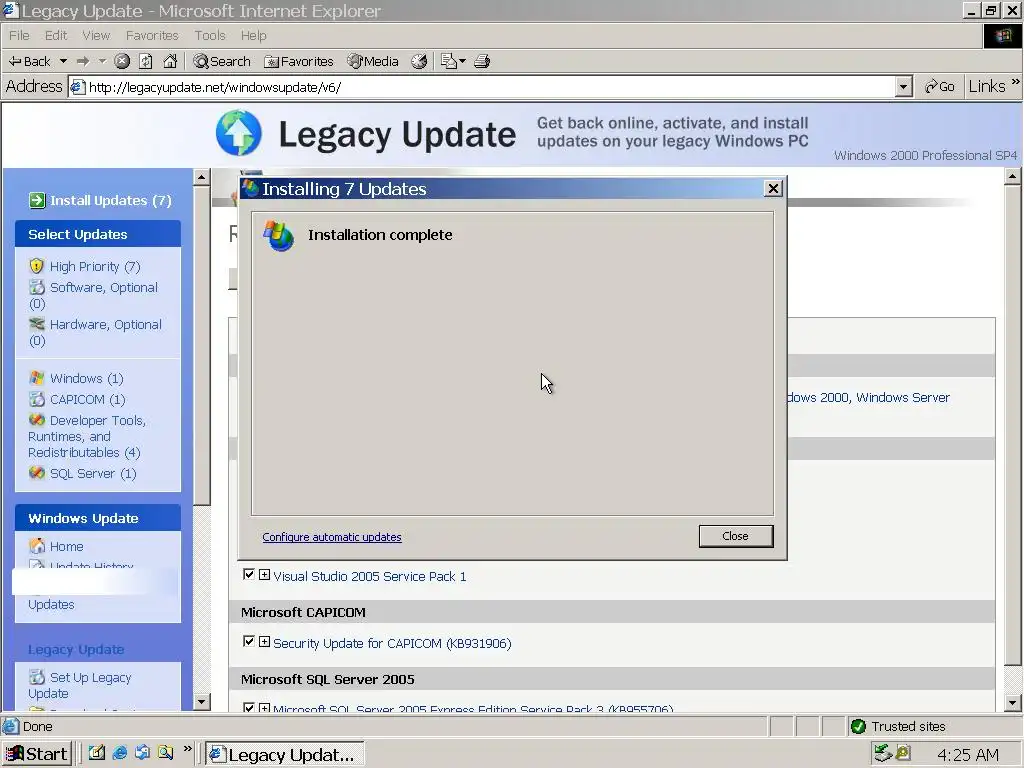Expand Security Update for CAPICOM details
Screen dimensions: 1024x768
pyautogui.click(x=264, y=642)
